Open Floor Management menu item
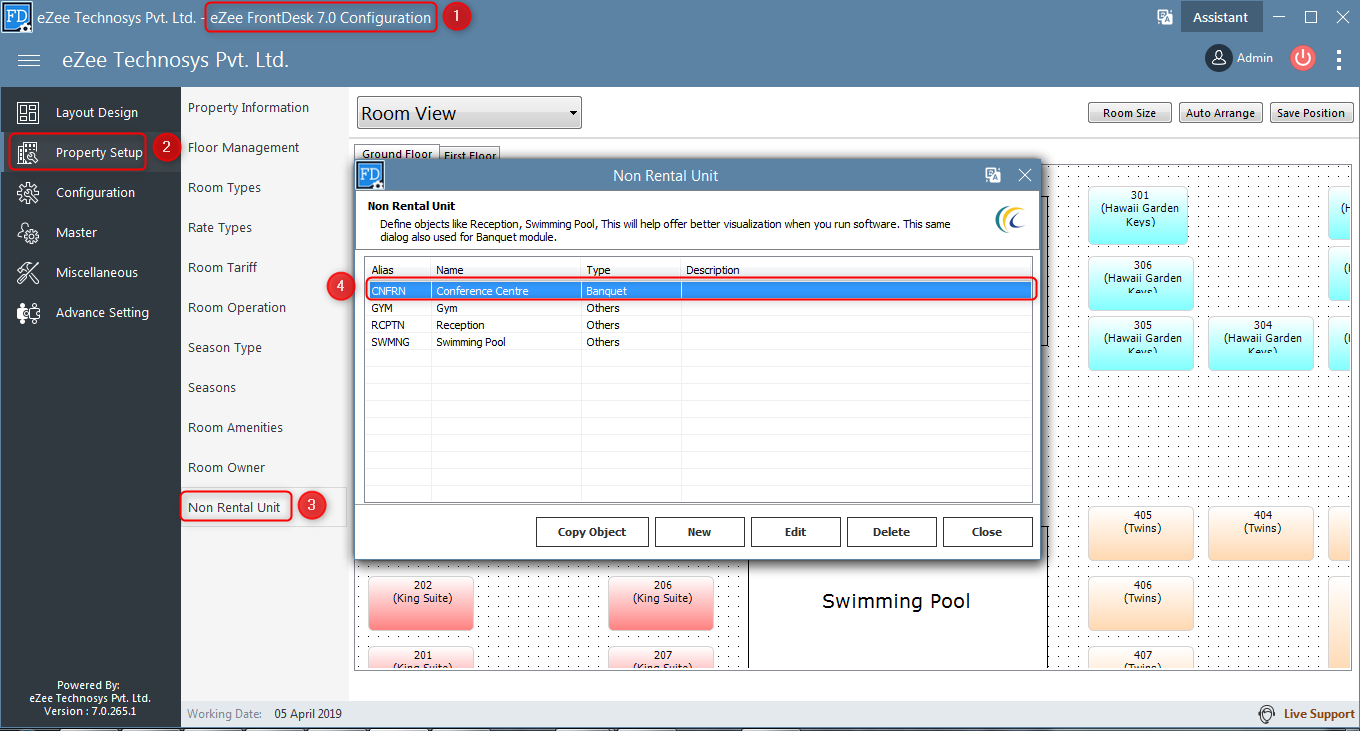This screenshot has width=1360, height=731. (244, 148)
